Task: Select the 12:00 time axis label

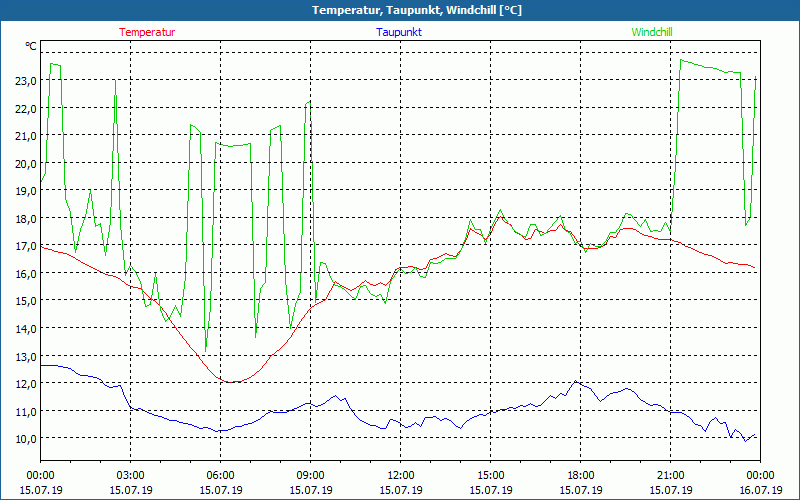Action: [401, 475]
